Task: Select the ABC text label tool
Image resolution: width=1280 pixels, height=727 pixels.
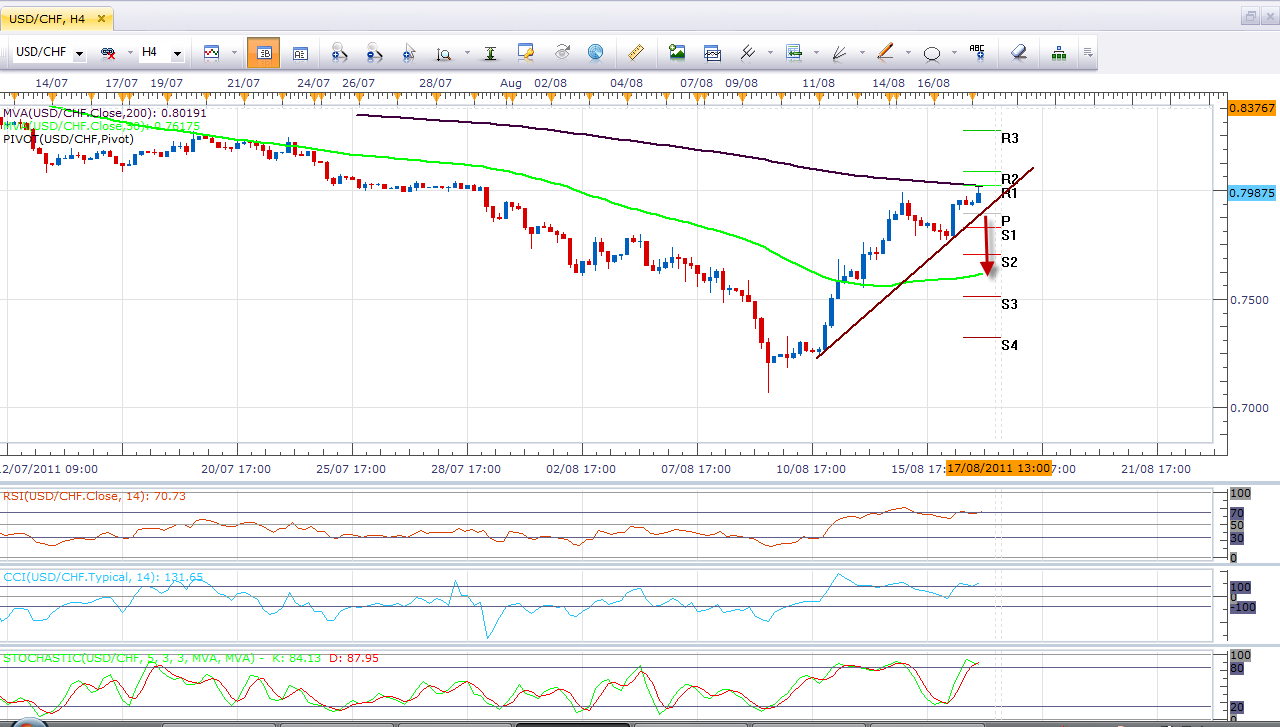Action: tap(977, 52)
